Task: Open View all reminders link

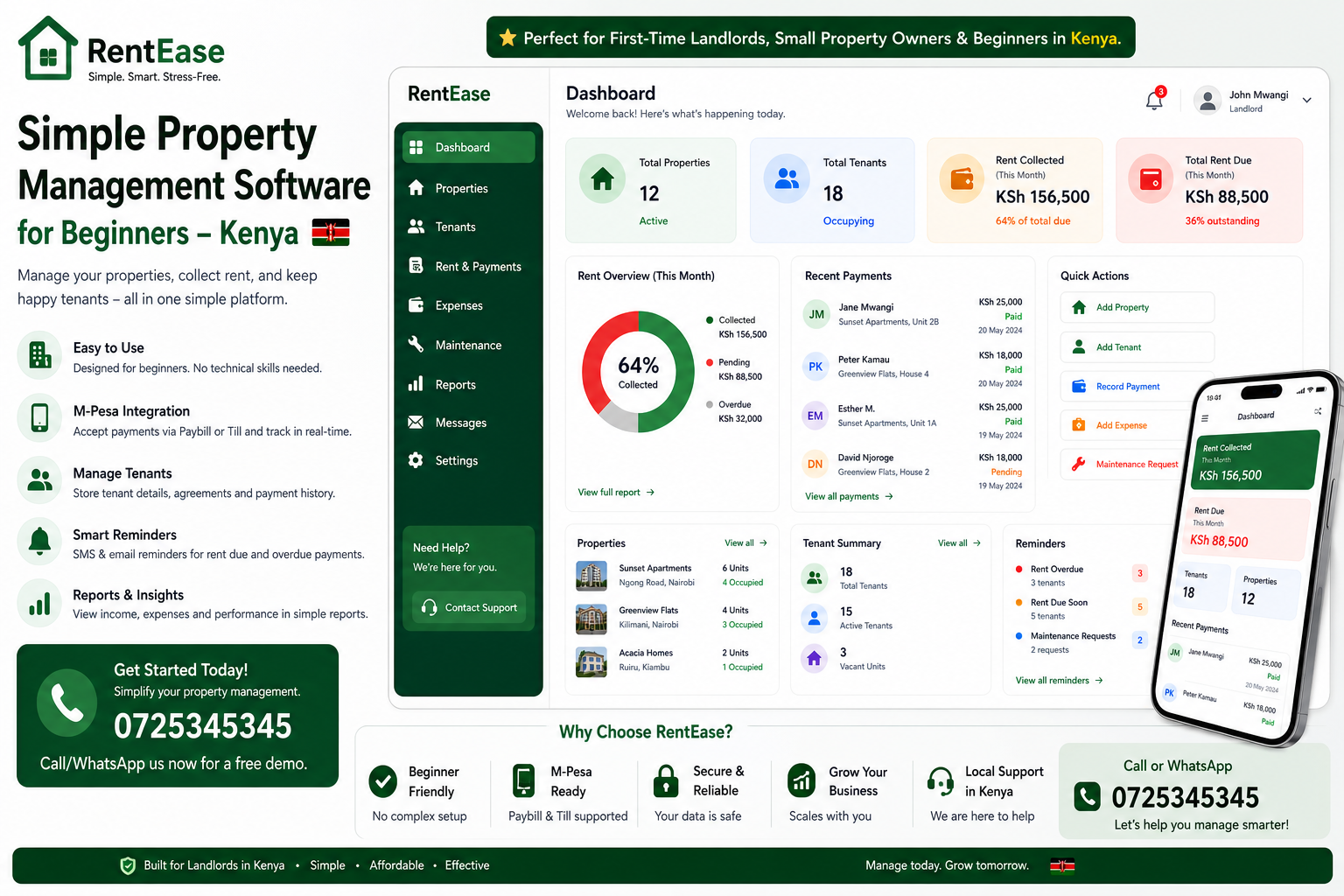Action: (1059, 680)
